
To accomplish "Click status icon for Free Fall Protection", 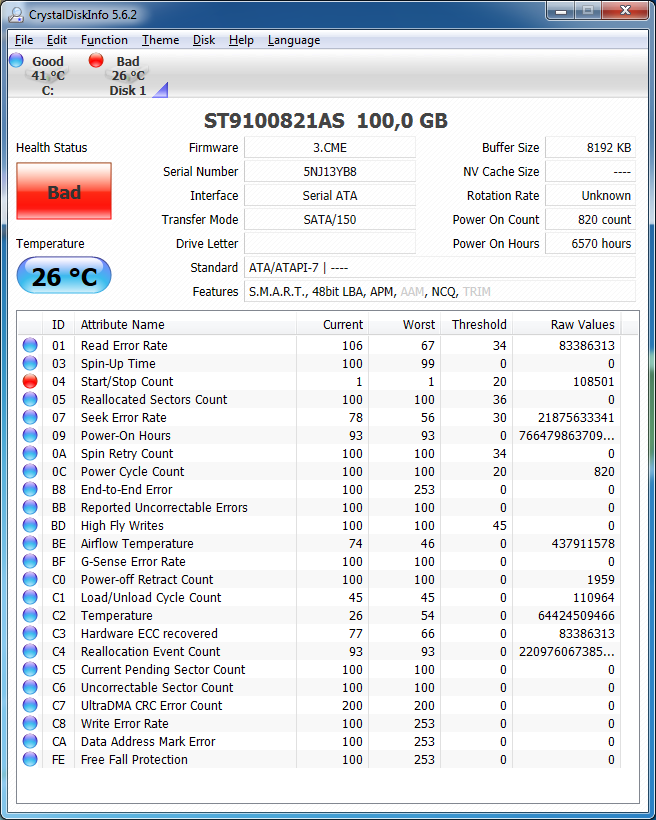I will 30,759.
